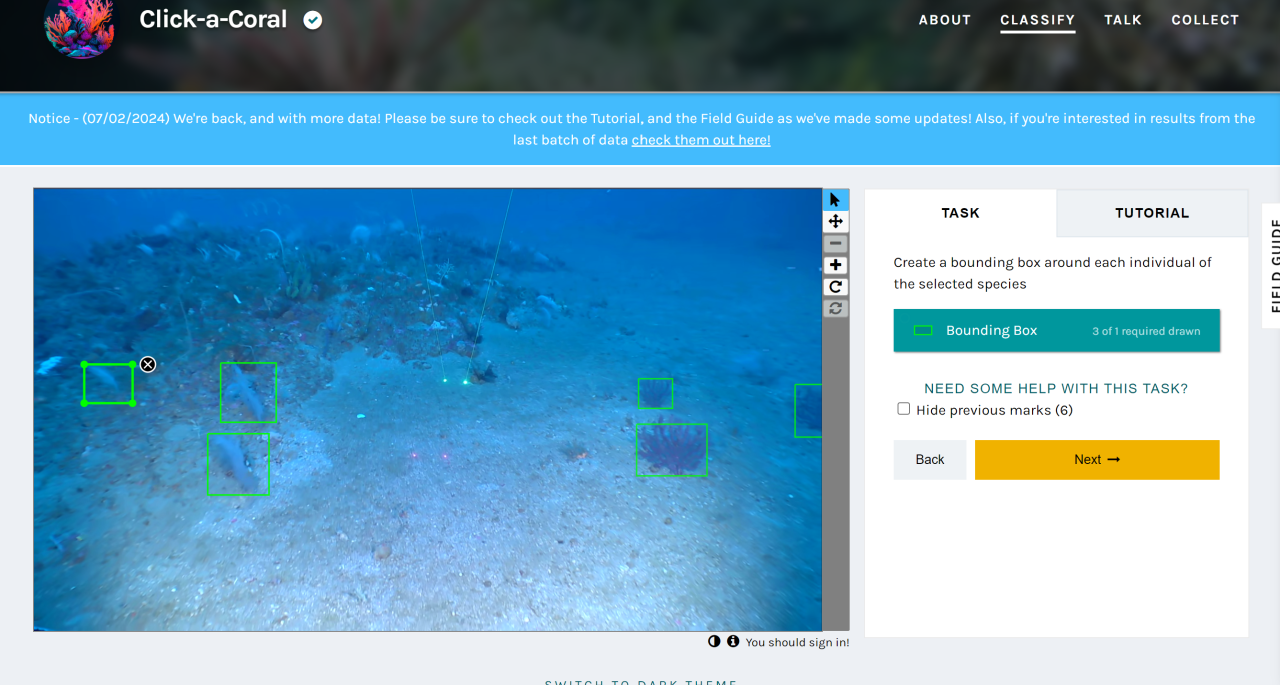Toggle inverted image contrast icon
1280x685 pixels.
(714, 641)
